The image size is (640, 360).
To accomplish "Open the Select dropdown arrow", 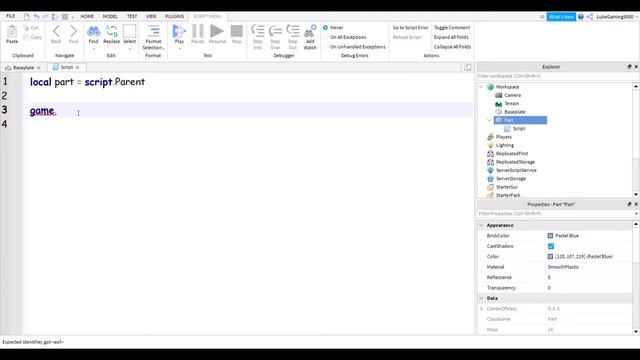I will (130, 49).
